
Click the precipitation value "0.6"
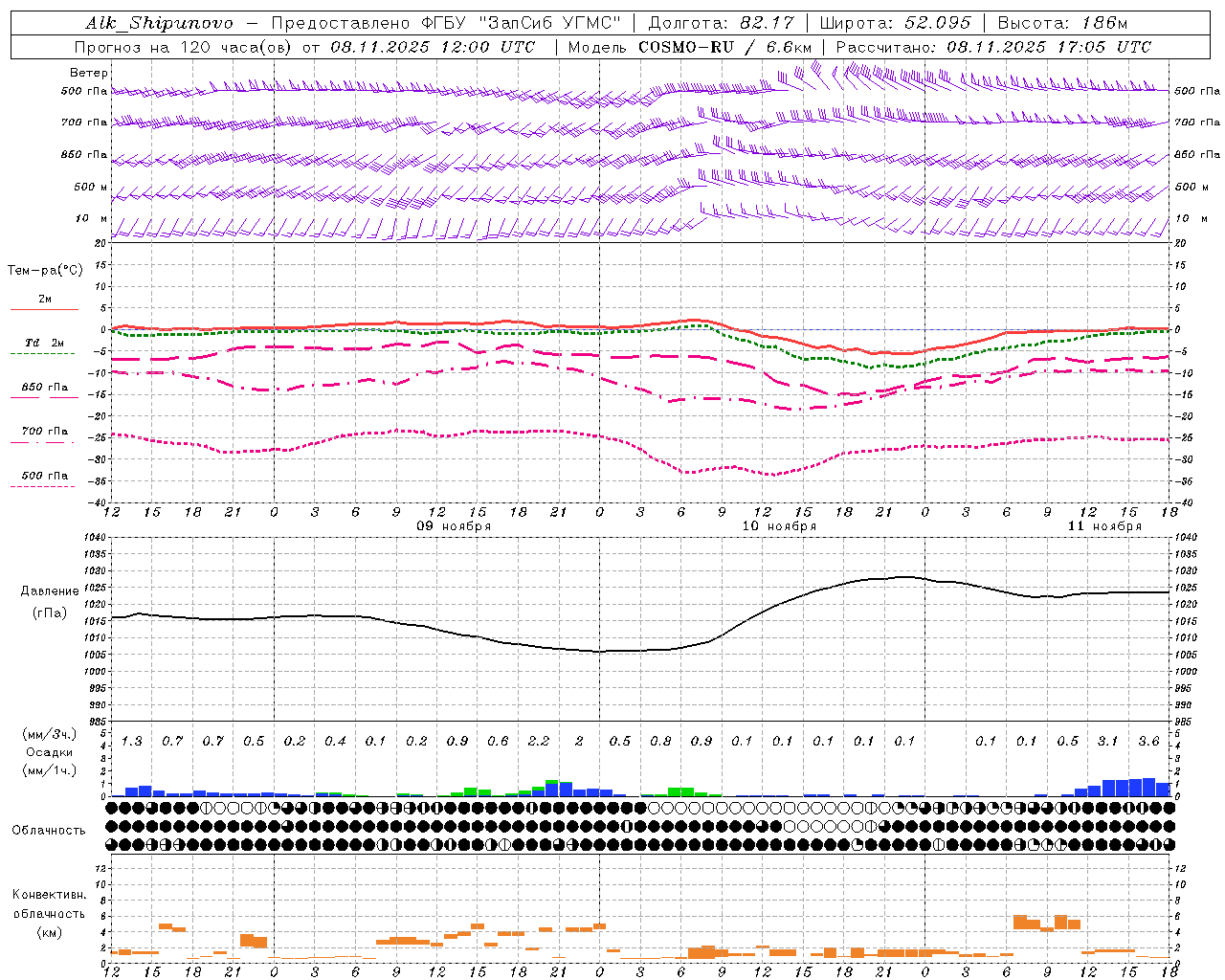pos(498,741)
